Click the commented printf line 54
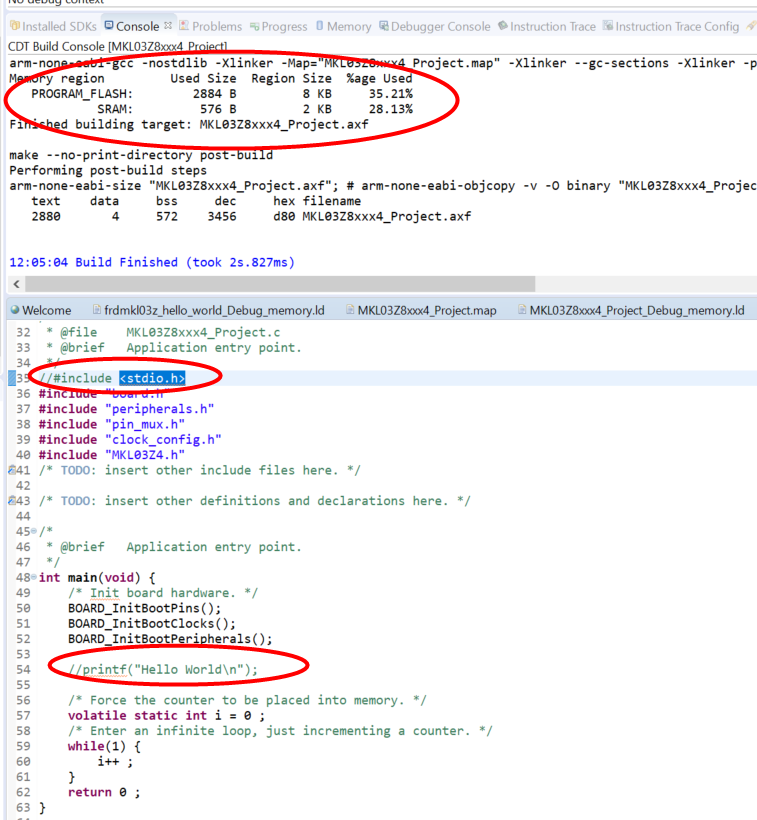Image resolution: width=757 pixels, height=820 pixels. (x=163, y=669)
